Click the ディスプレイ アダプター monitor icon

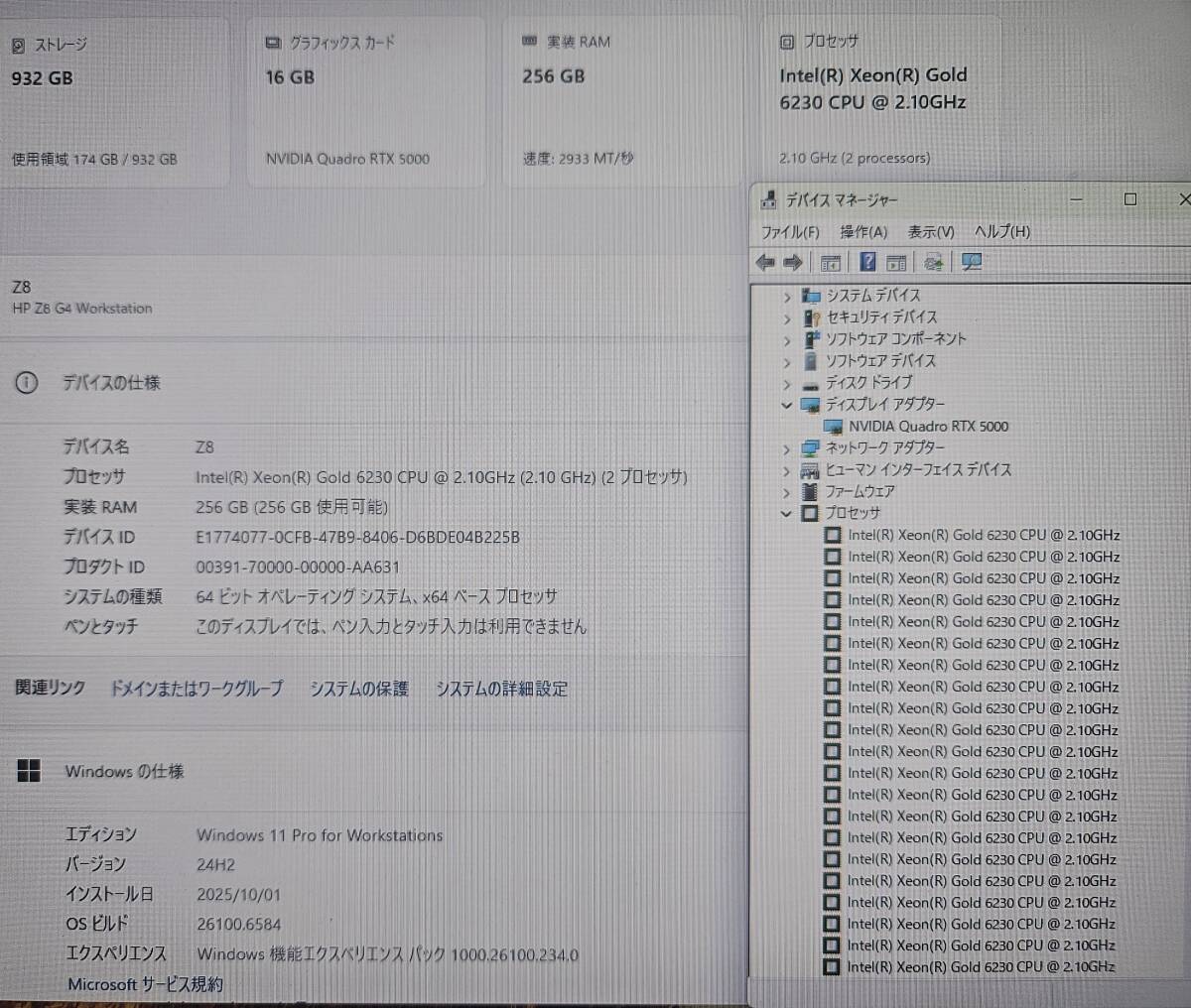(811, 405)
